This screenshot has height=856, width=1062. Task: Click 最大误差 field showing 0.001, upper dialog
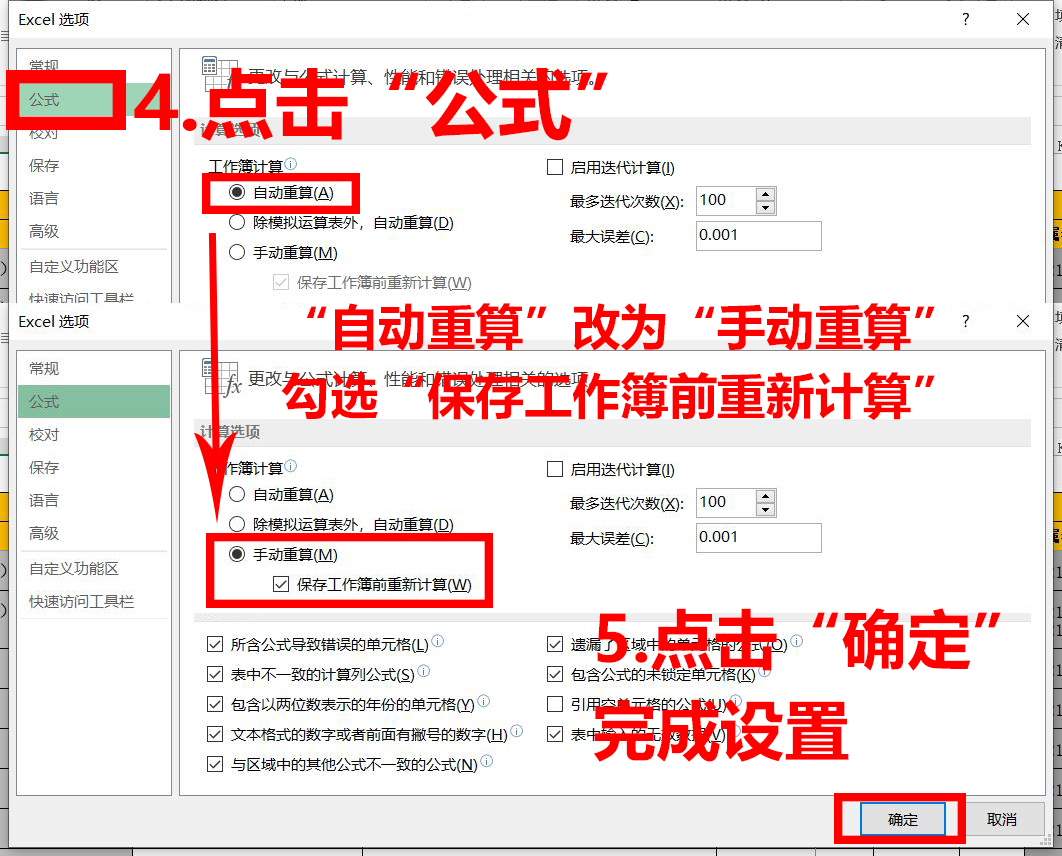point(759,236)
